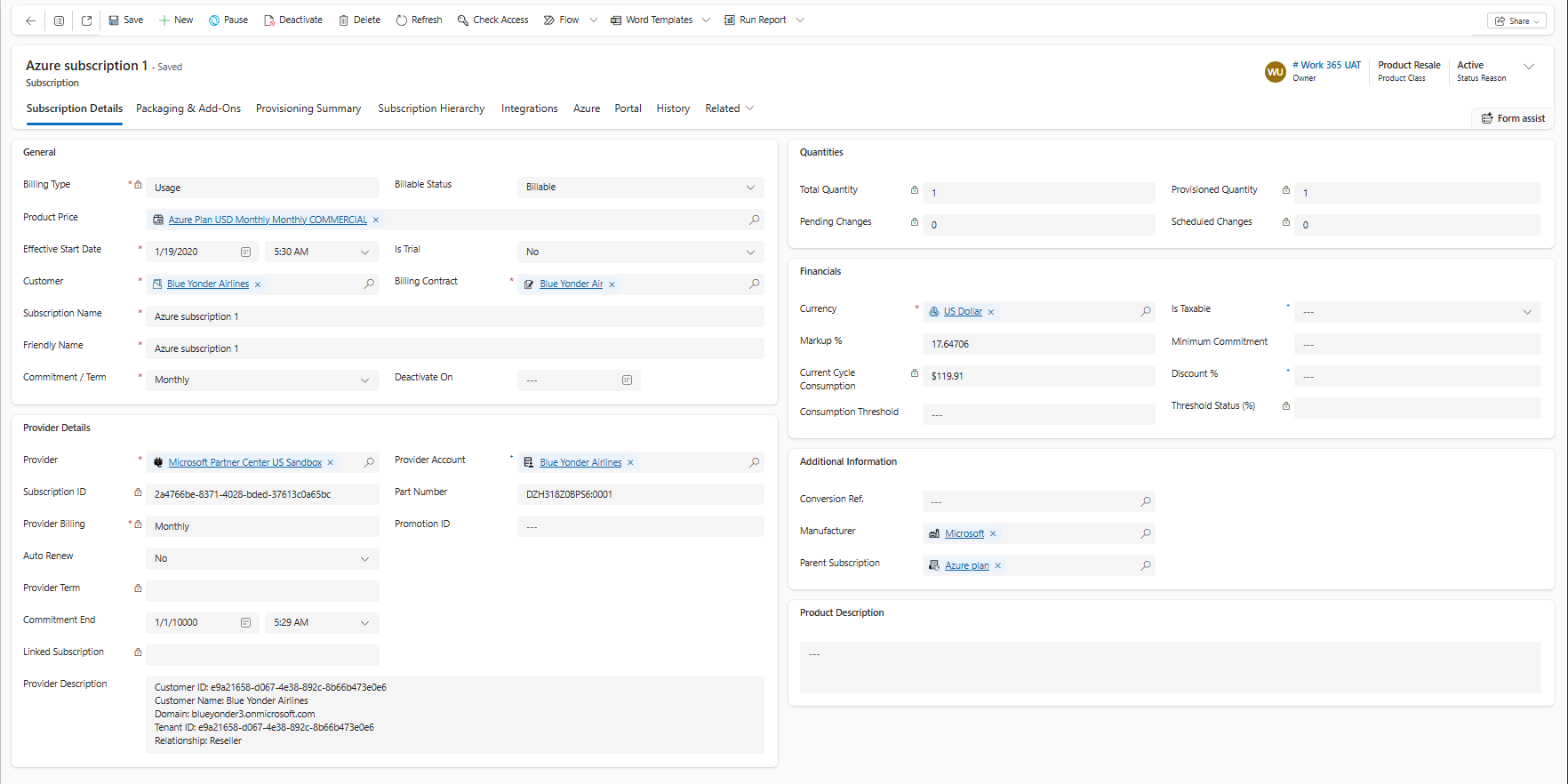Open Commitment / Term Monthly dropdown
This screenshot has height=784, width=1568.
[262, 380]
